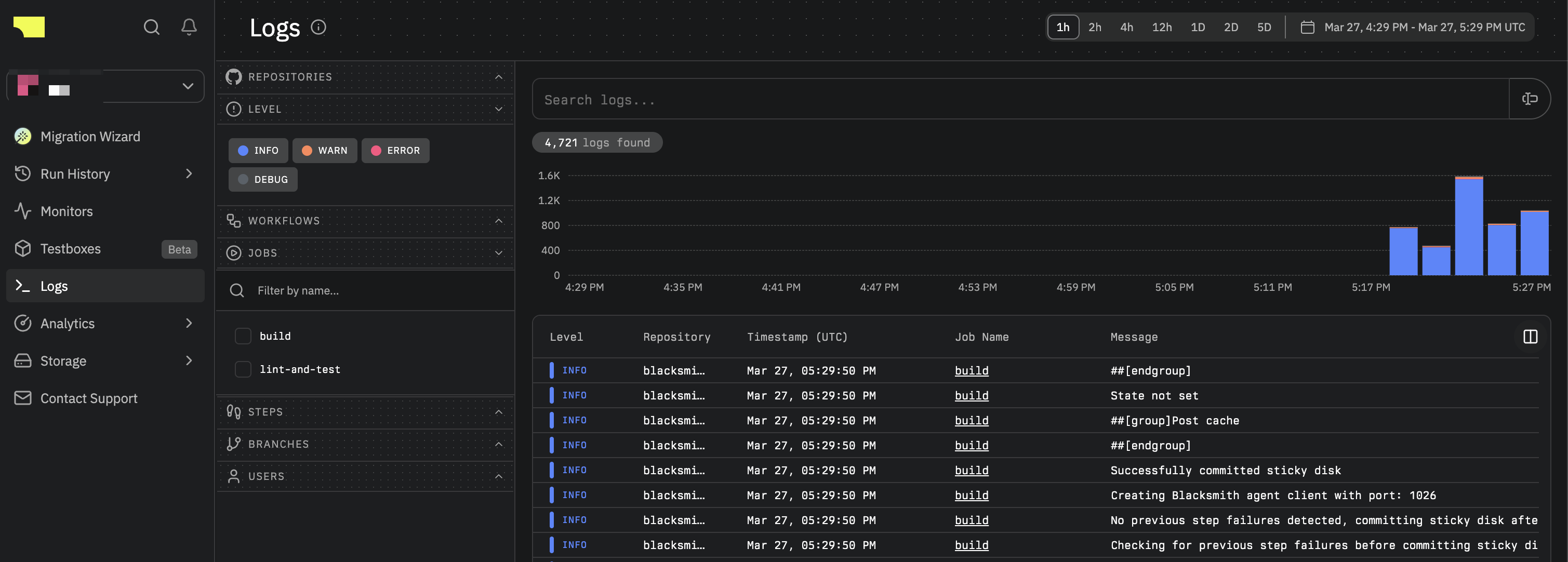Screen dimensions: 1568x562
Task: Toggle the ERROR level filter chip
Action: (395, 150)
